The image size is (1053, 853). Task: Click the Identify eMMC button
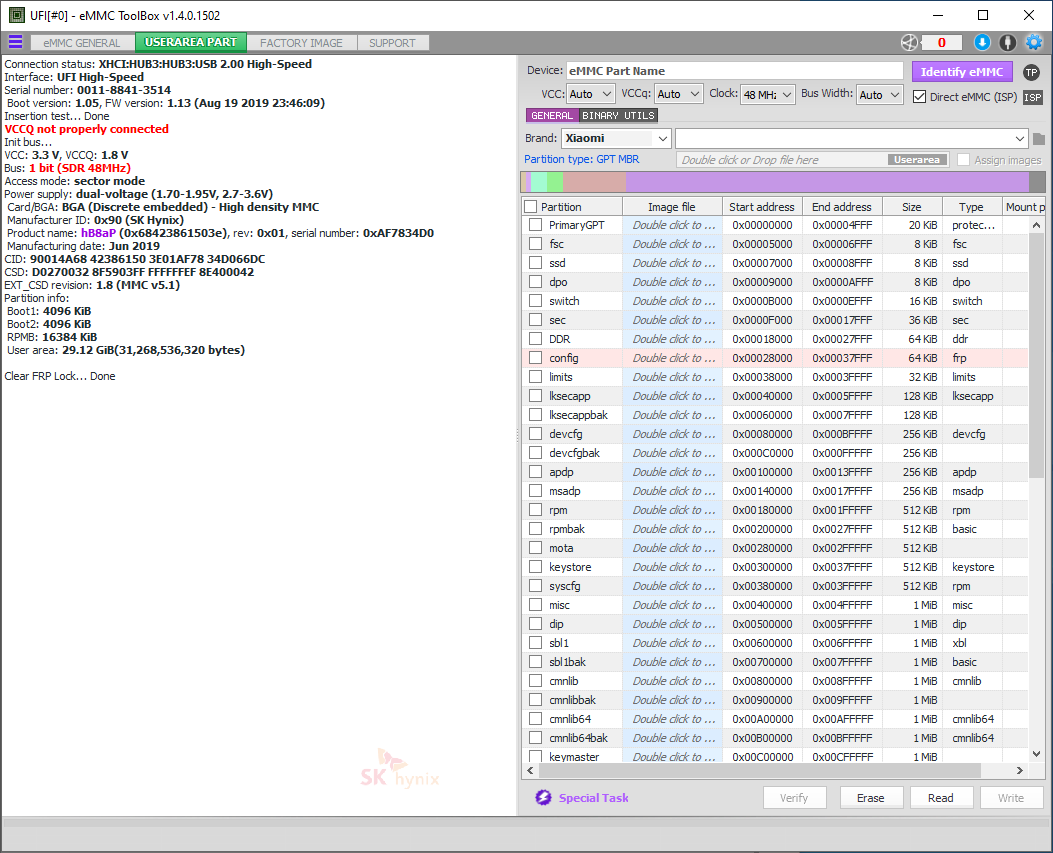962,72
